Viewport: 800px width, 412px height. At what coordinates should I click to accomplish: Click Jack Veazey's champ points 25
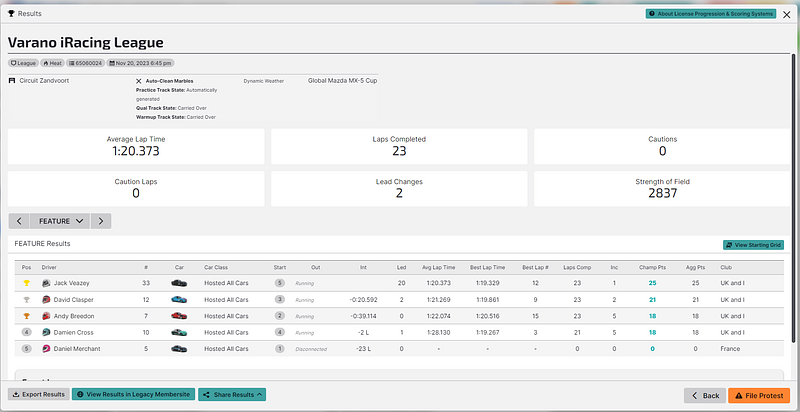(652, 283)
